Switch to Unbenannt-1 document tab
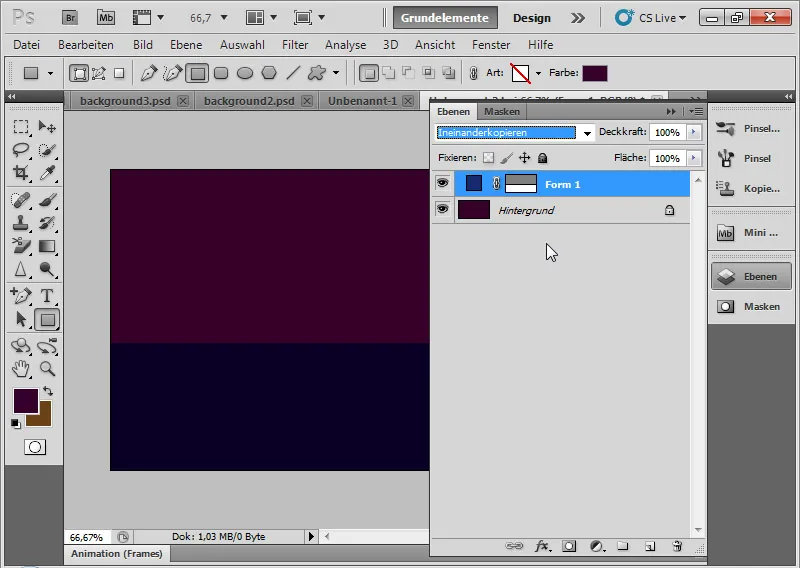This screenshot has width=800, height=568. point(362,101)
